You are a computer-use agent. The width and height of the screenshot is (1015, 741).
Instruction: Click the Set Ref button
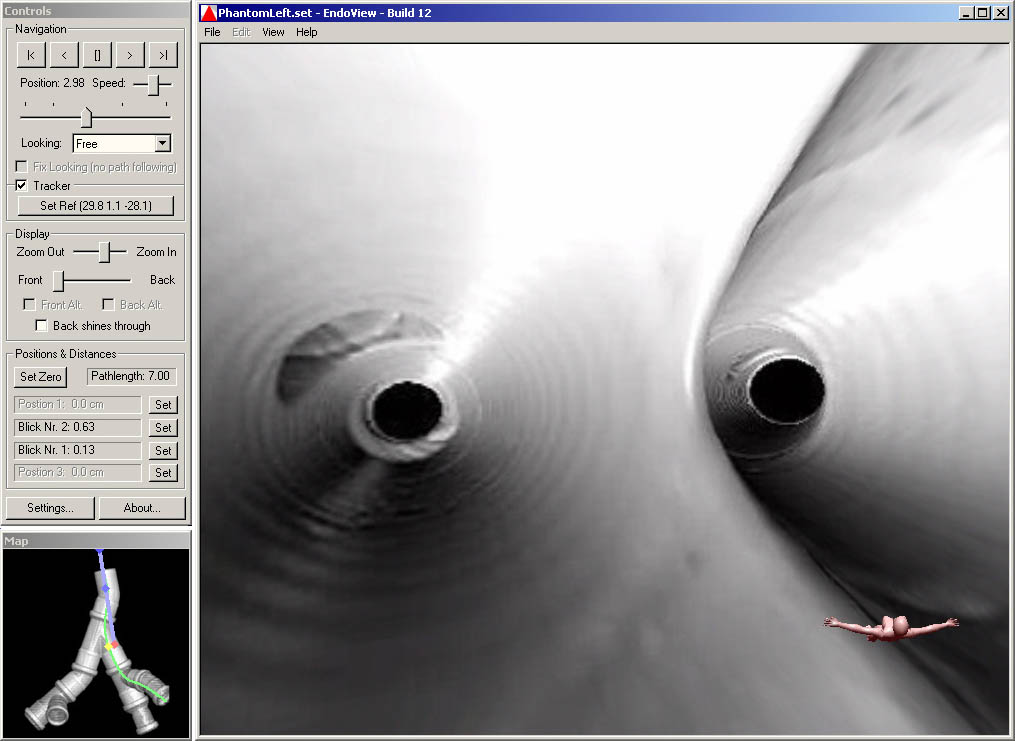point(96,206)
